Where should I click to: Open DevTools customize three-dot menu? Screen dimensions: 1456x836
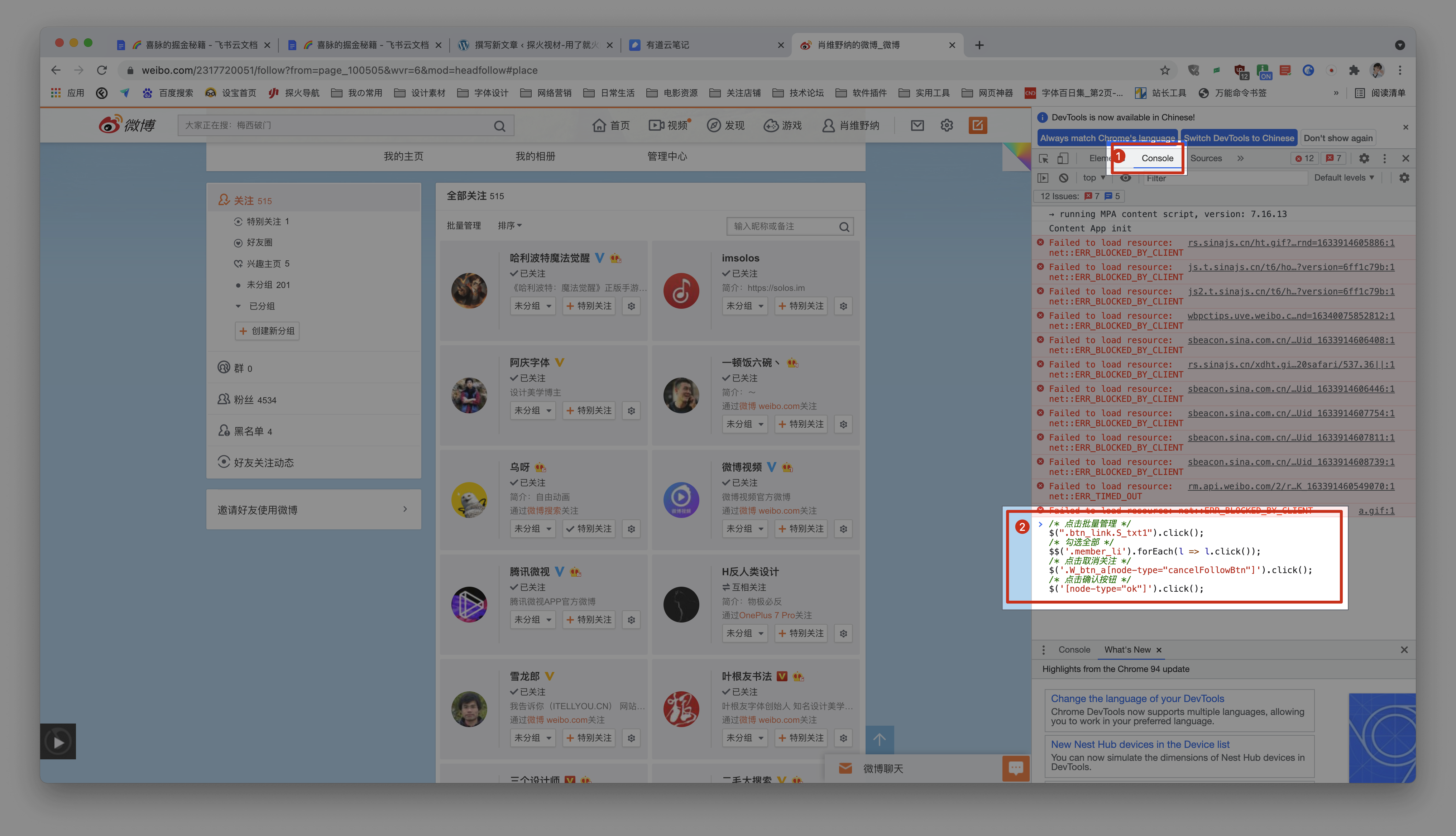pos(1384,158)
